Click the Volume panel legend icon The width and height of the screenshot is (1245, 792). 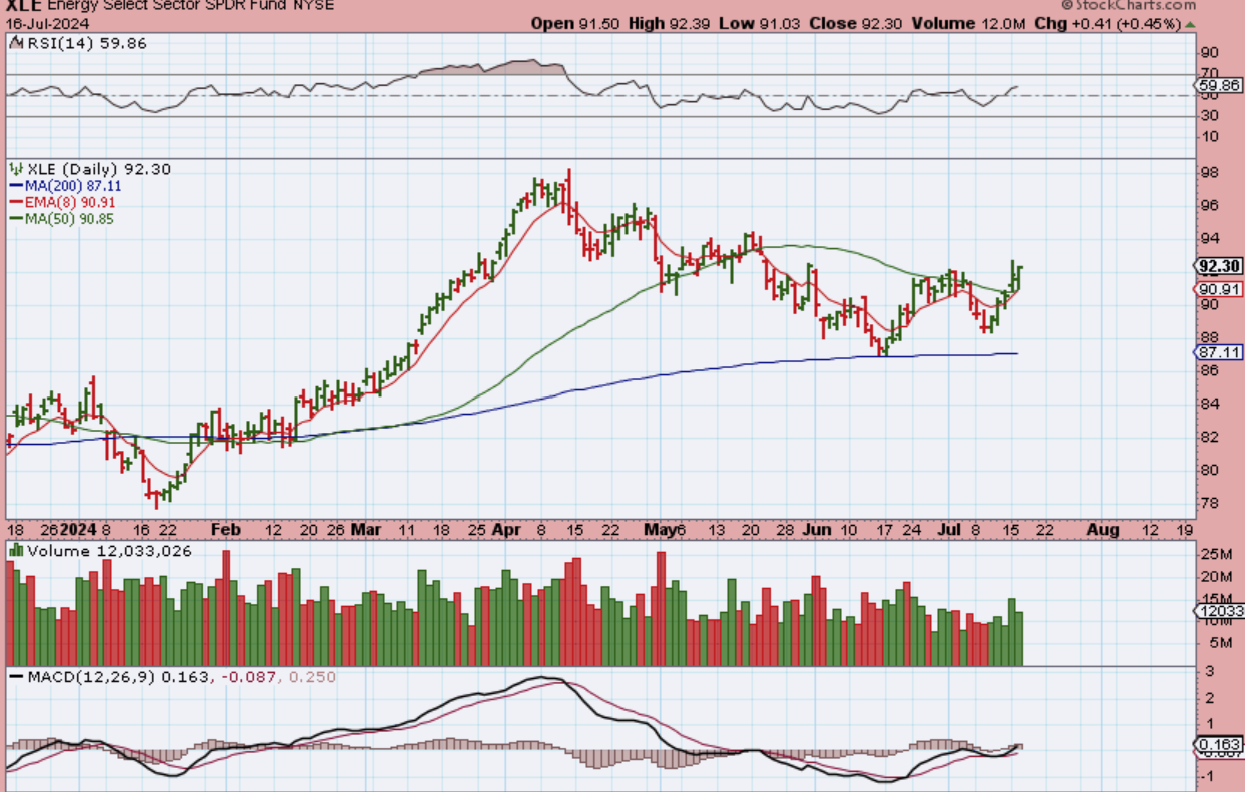[15, 551]
